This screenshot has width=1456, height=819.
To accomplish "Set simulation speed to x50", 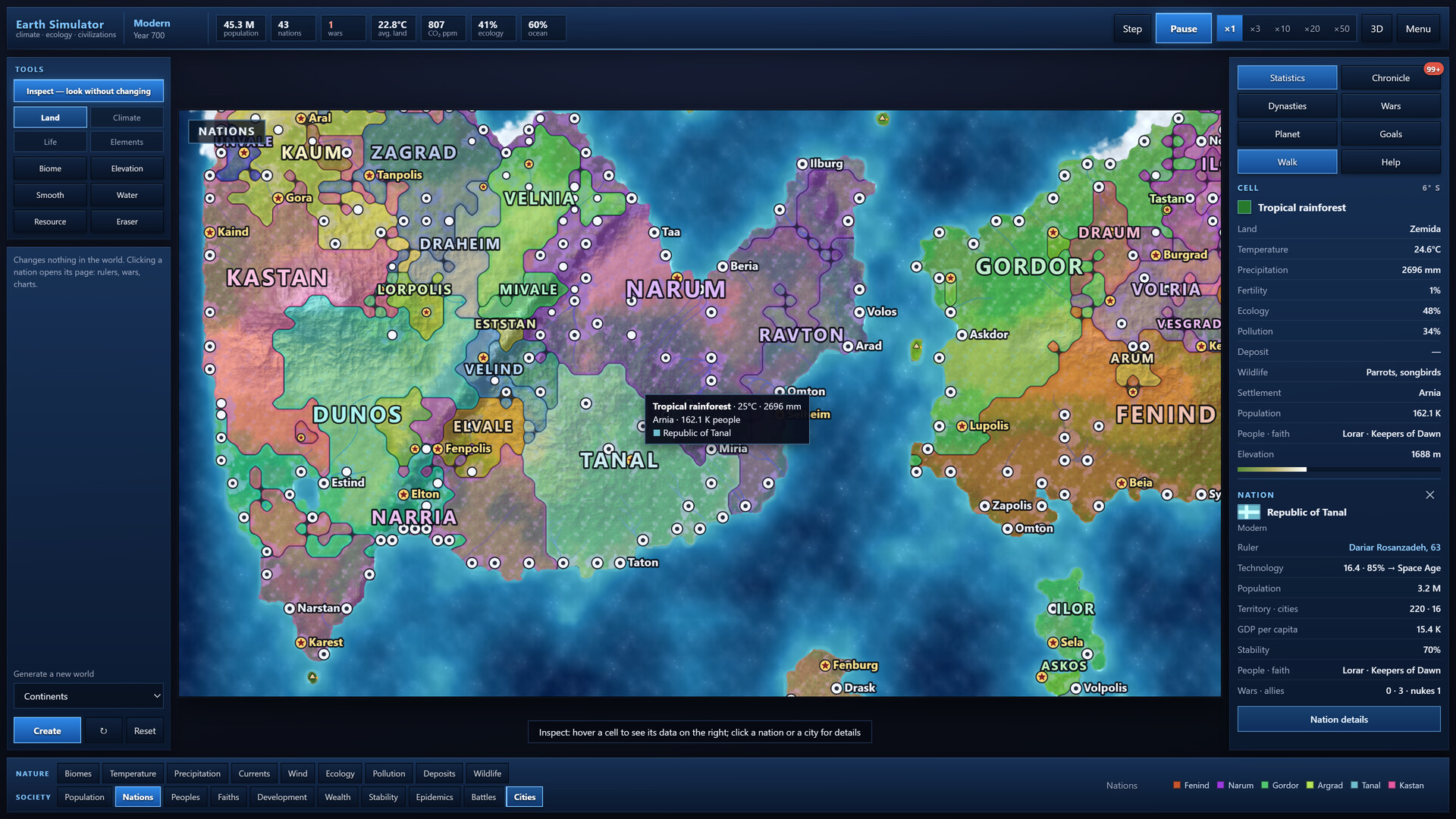I will (1341, 29).
